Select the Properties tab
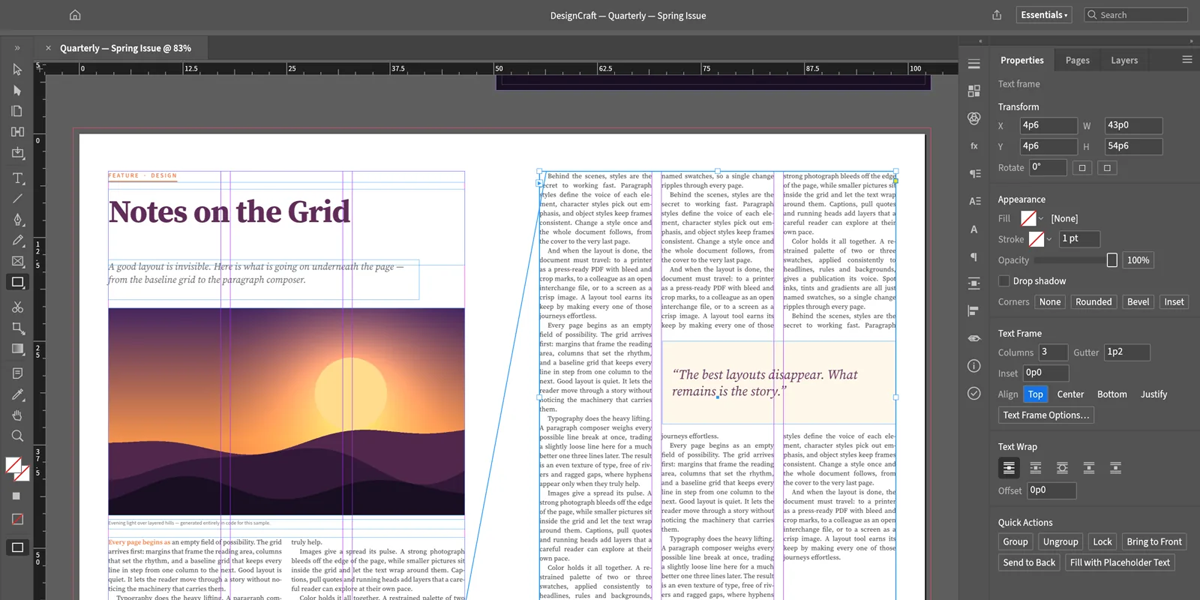The height and width of the screenshot is (600, 1200). (x=1022, y=60)
